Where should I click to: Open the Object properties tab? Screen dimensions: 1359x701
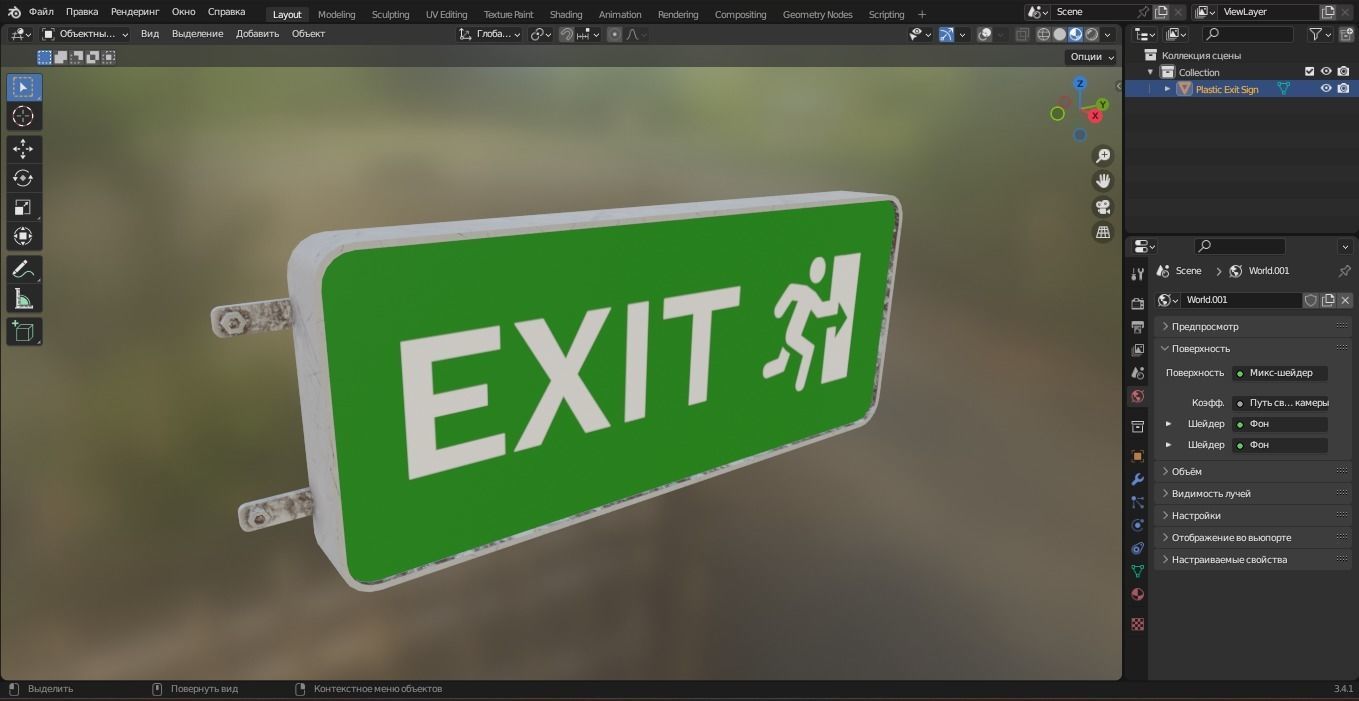click(1137, 456)
